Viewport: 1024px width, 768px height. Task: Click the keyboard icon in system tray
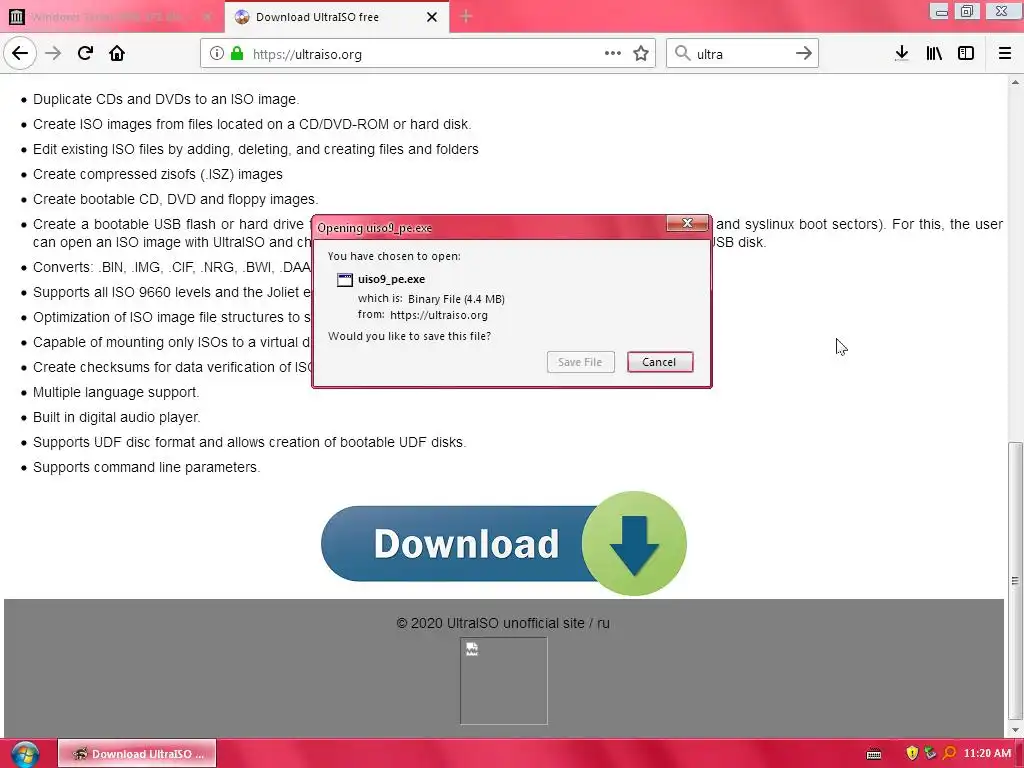tap(874, 754)
